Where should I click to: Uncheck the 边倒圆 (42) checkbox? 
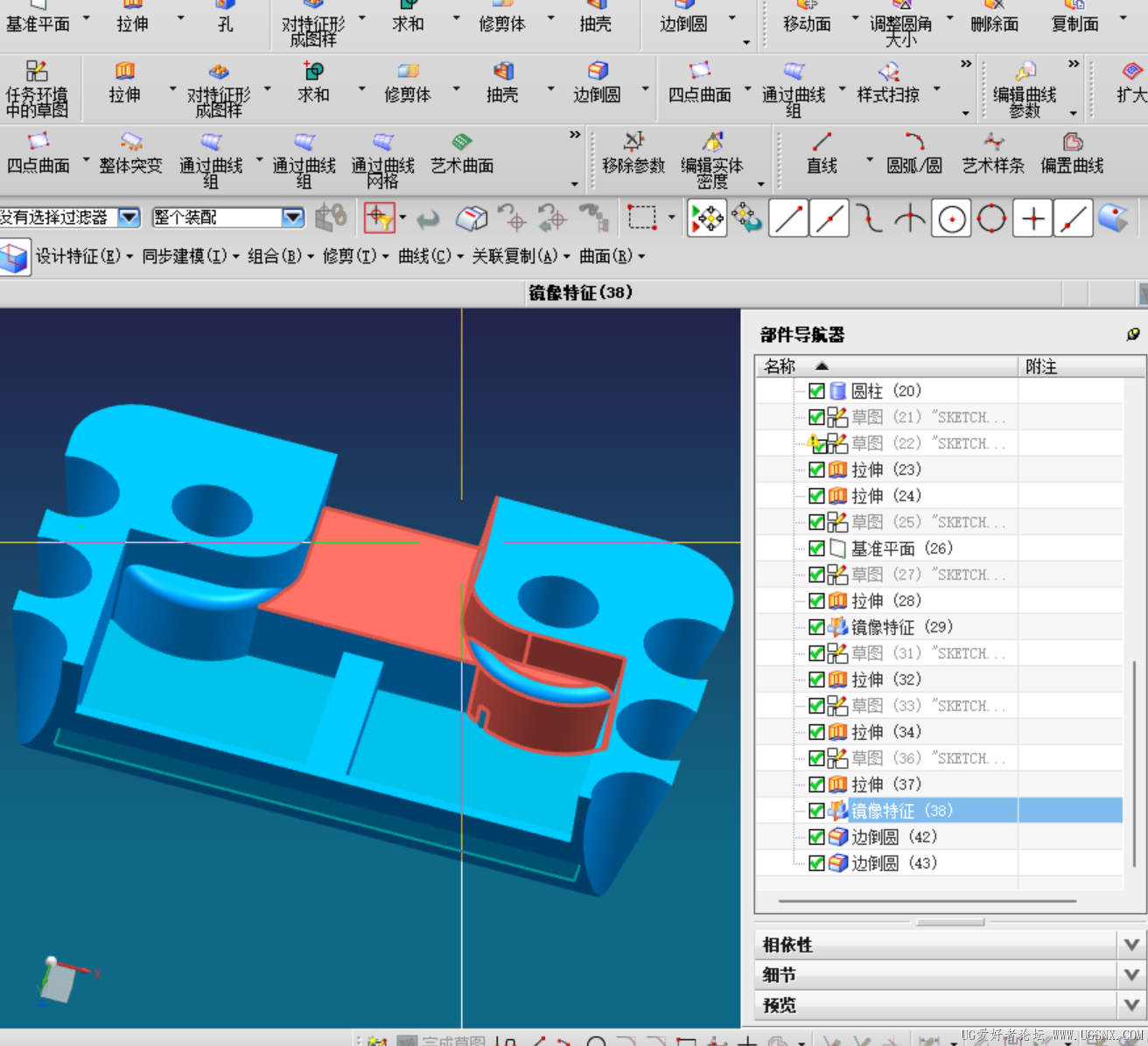pos(816,837)
